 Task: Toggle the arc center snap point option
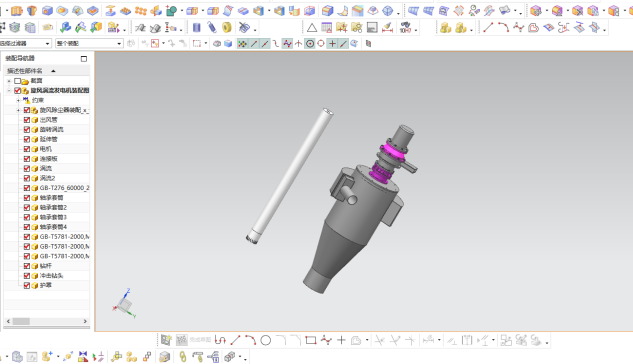310,44
